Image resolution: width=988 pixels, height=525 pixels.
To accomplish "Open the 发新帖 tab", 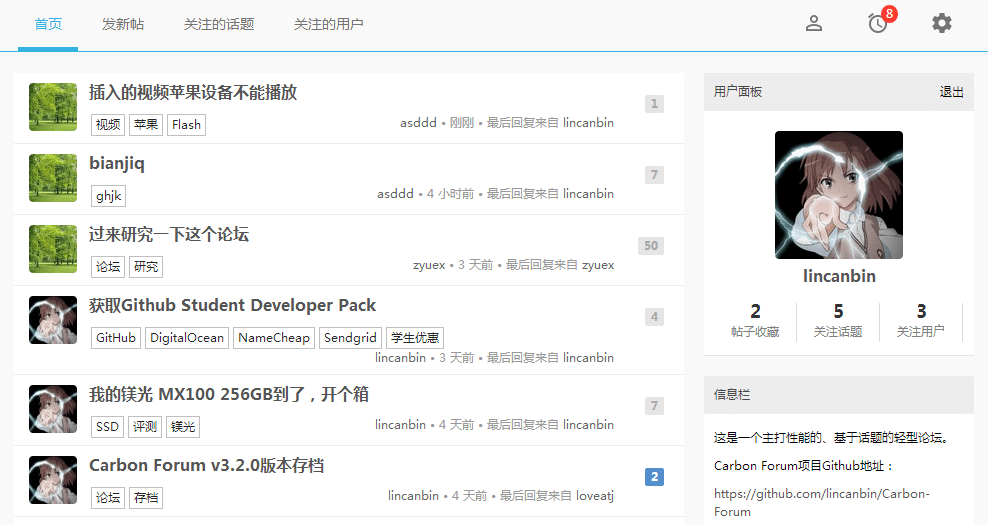I will click(123, 24).
